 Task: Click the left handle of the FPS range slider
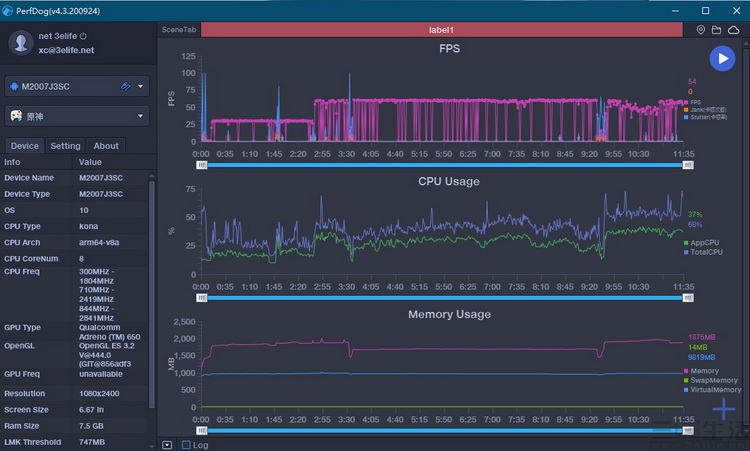coord(201,165)
